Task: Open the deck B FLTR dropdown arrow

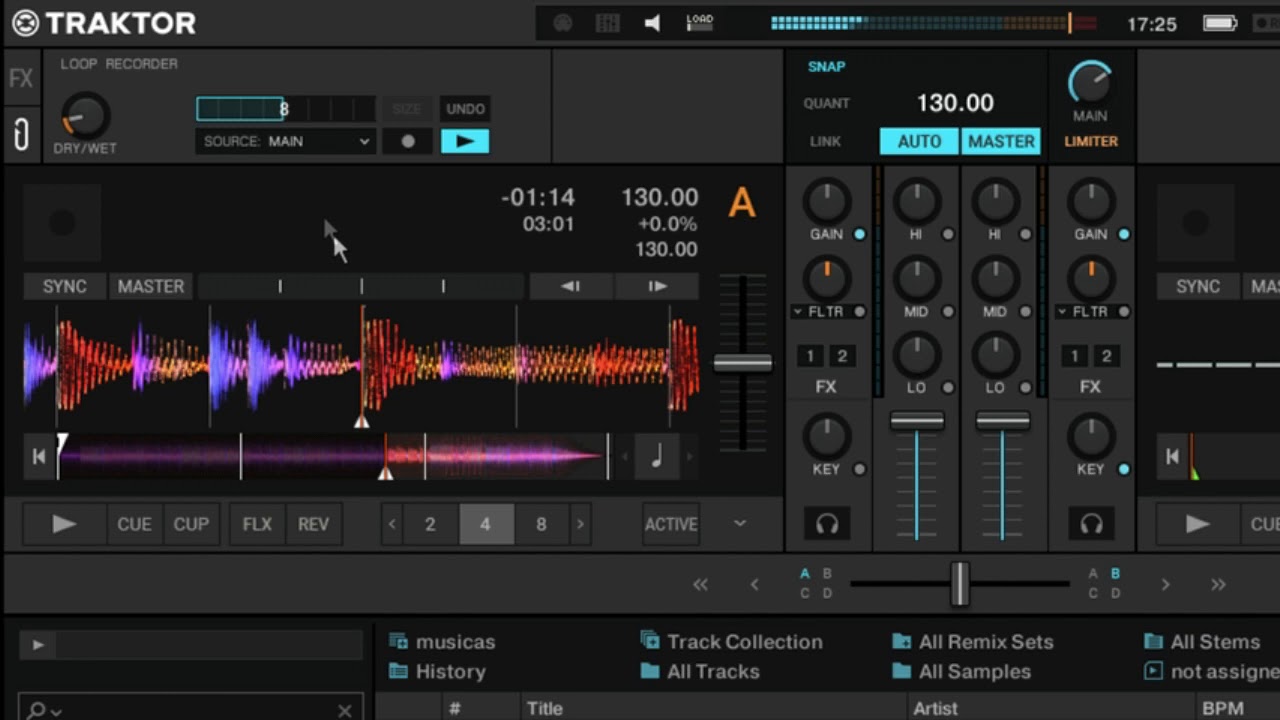Action: [1062, 312]
